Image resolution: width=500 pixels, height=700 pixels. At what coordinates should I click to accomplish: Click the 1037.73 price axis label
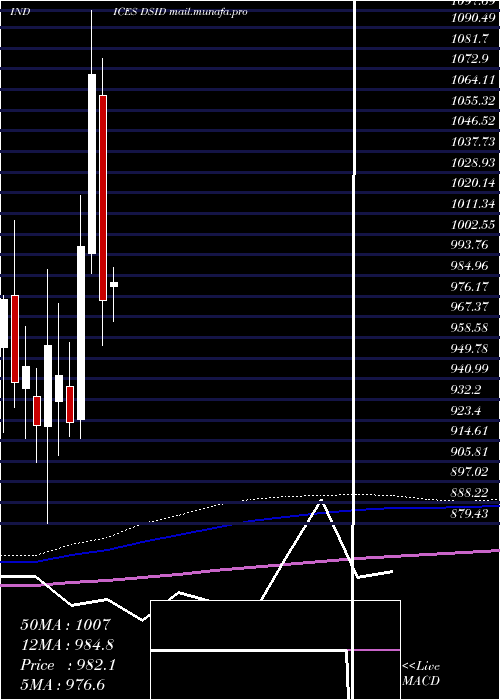[x=473, y=142]
